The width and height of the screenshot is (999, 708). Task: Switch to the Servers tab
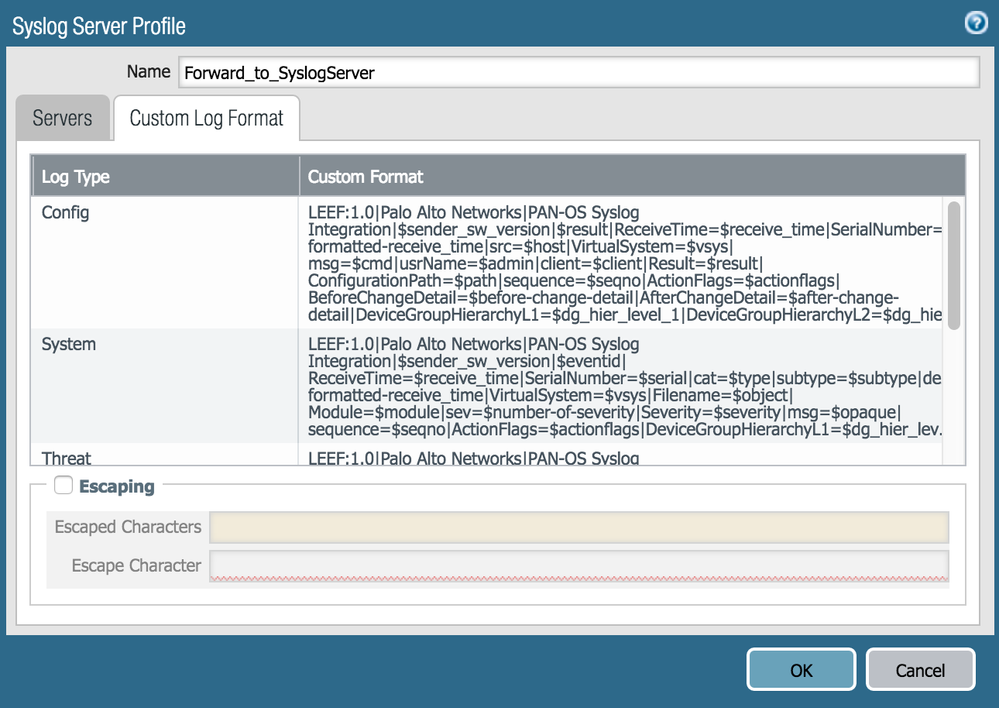pyautogui.click(x=62, y=118)
